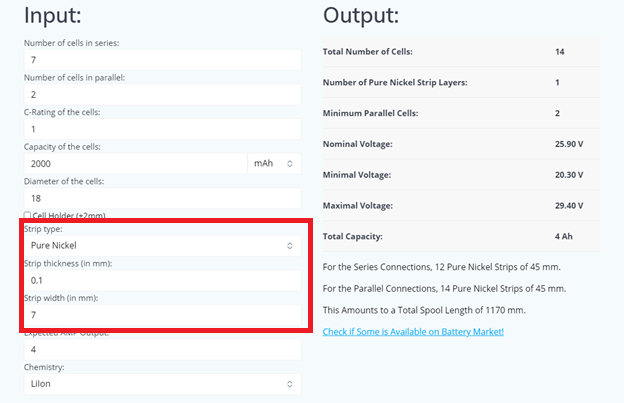The height and width of the screenshot is (403, 624).
Task: Click the cell capacity value field
Action: (135, 163)
